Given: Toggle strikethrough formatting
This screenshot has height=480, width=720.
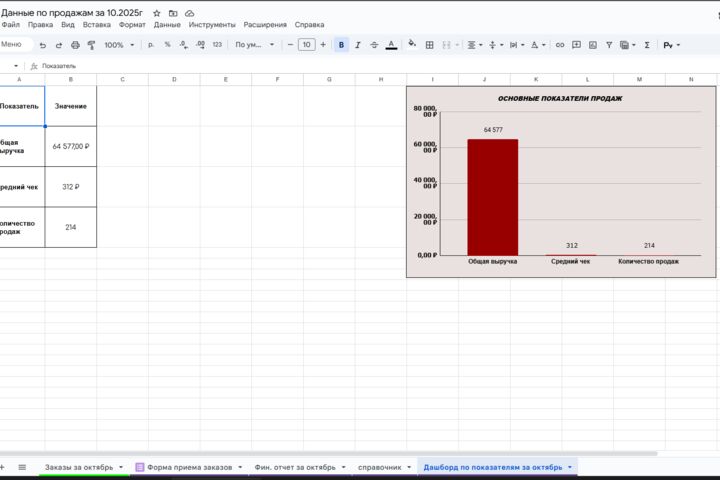Looking at the screenshot, I should [x=374, y=45].
